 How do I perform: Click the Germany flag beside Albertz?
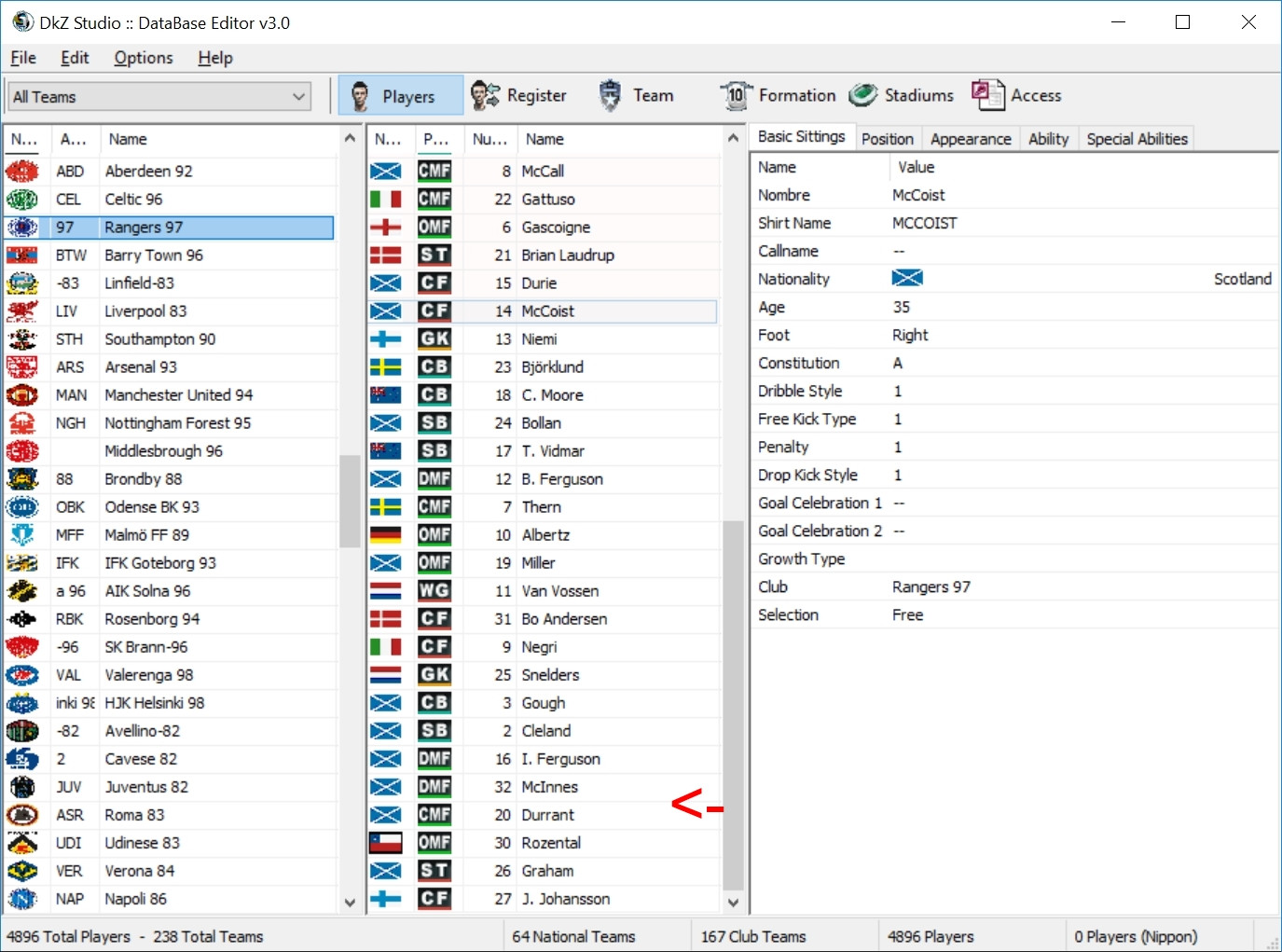385,534
